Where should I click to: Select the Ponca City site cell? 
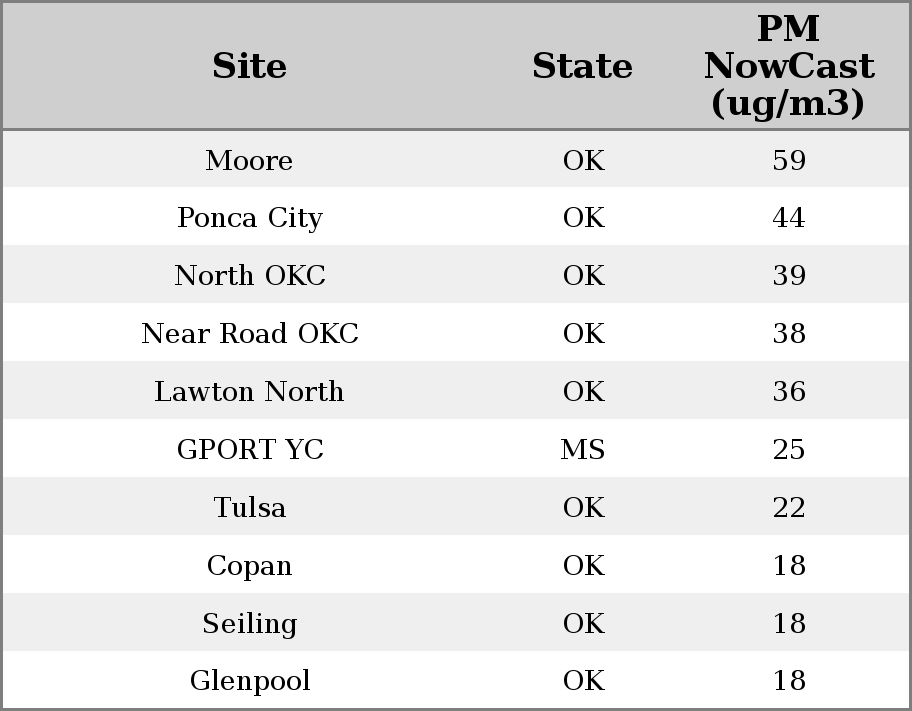coord(249,218)
